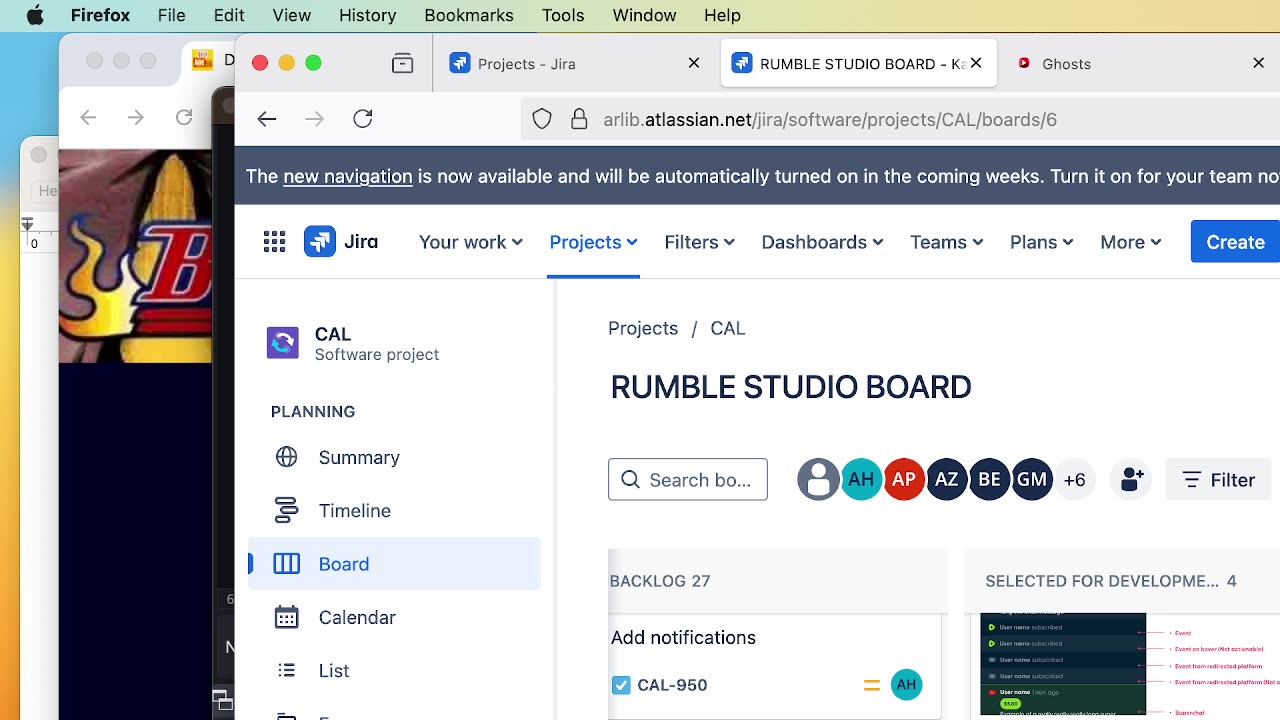The height and width of the screenshot is (720, 1280).
Task: Filter board by unassigned avatar
Action: click(818, 480)
